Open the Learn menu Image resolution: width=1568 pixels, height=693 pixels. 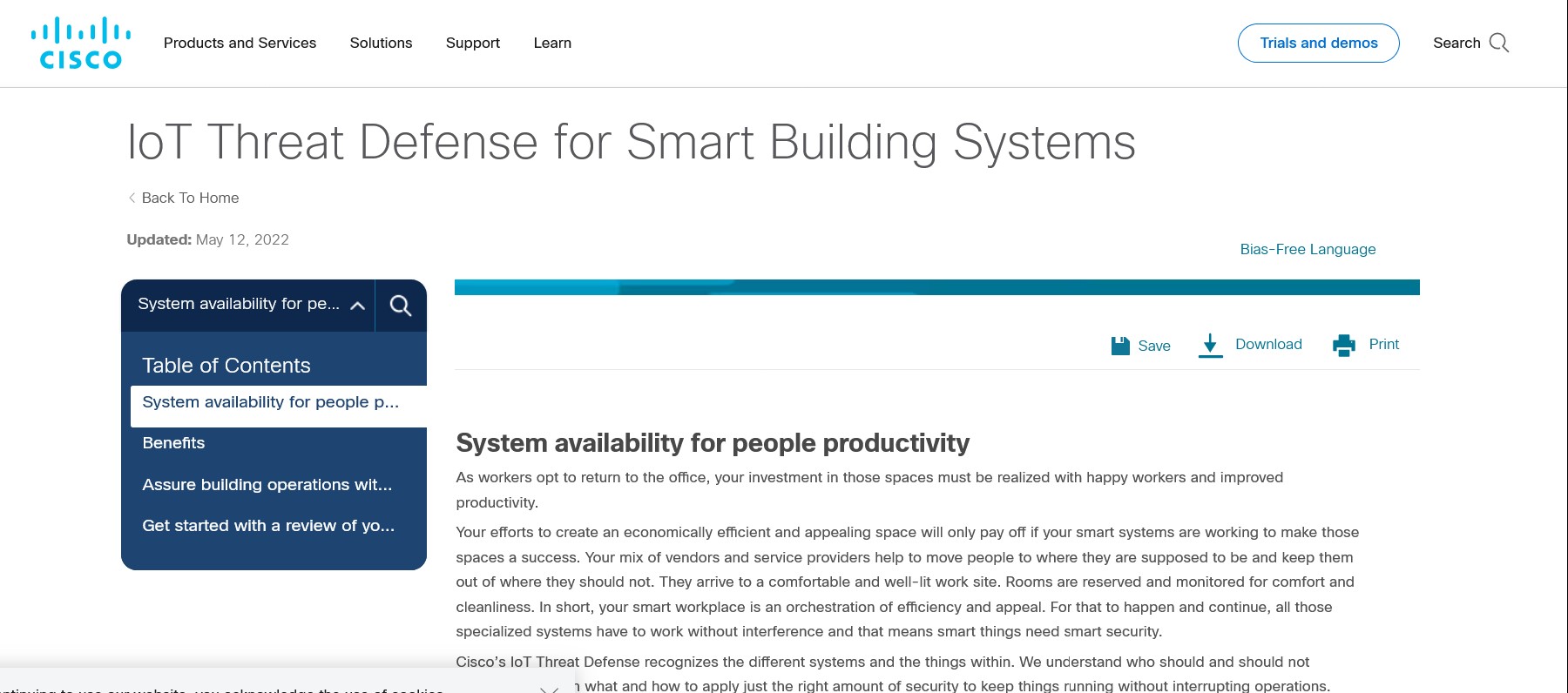[x=552, y=43]
